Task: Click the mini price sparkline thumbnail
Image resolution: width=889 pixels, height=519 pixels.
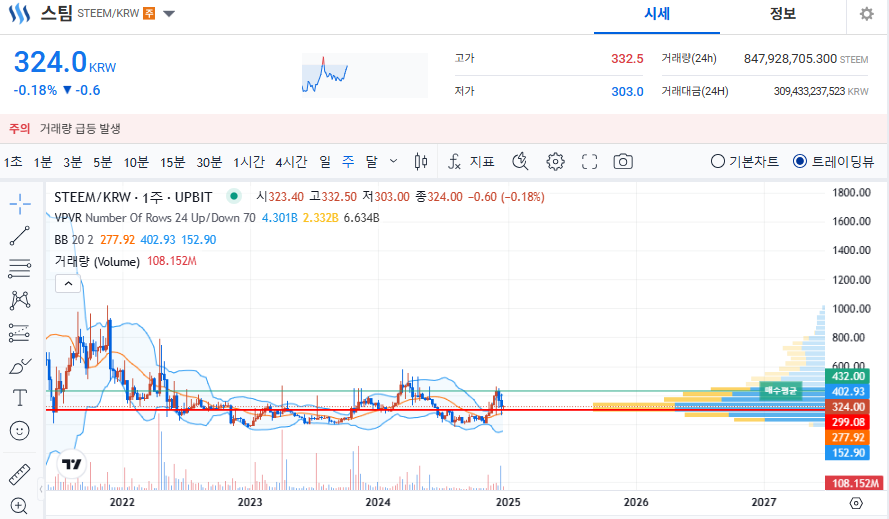Action: 365,75
